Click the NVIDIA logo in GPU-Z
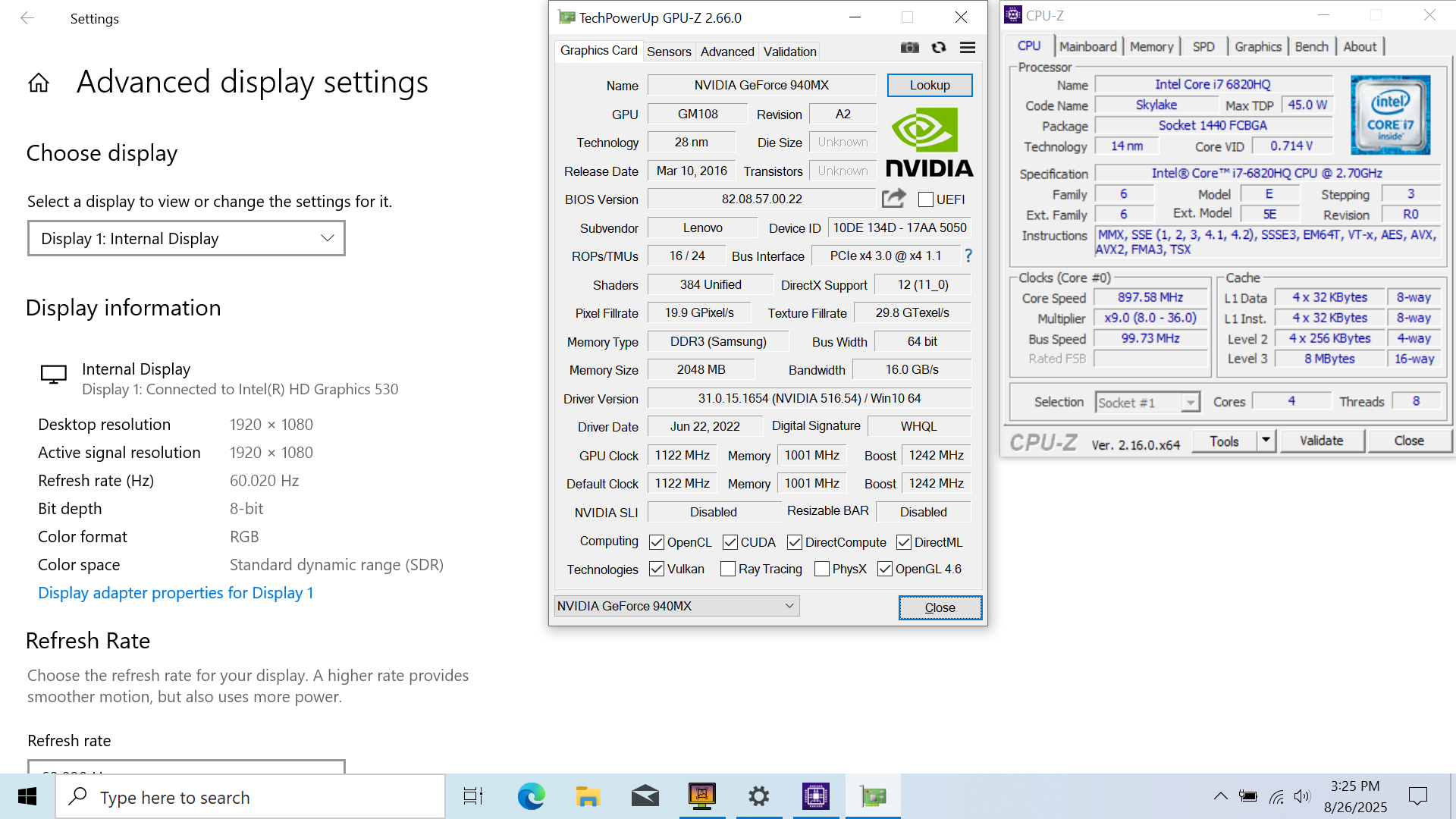 click(929, 142)
